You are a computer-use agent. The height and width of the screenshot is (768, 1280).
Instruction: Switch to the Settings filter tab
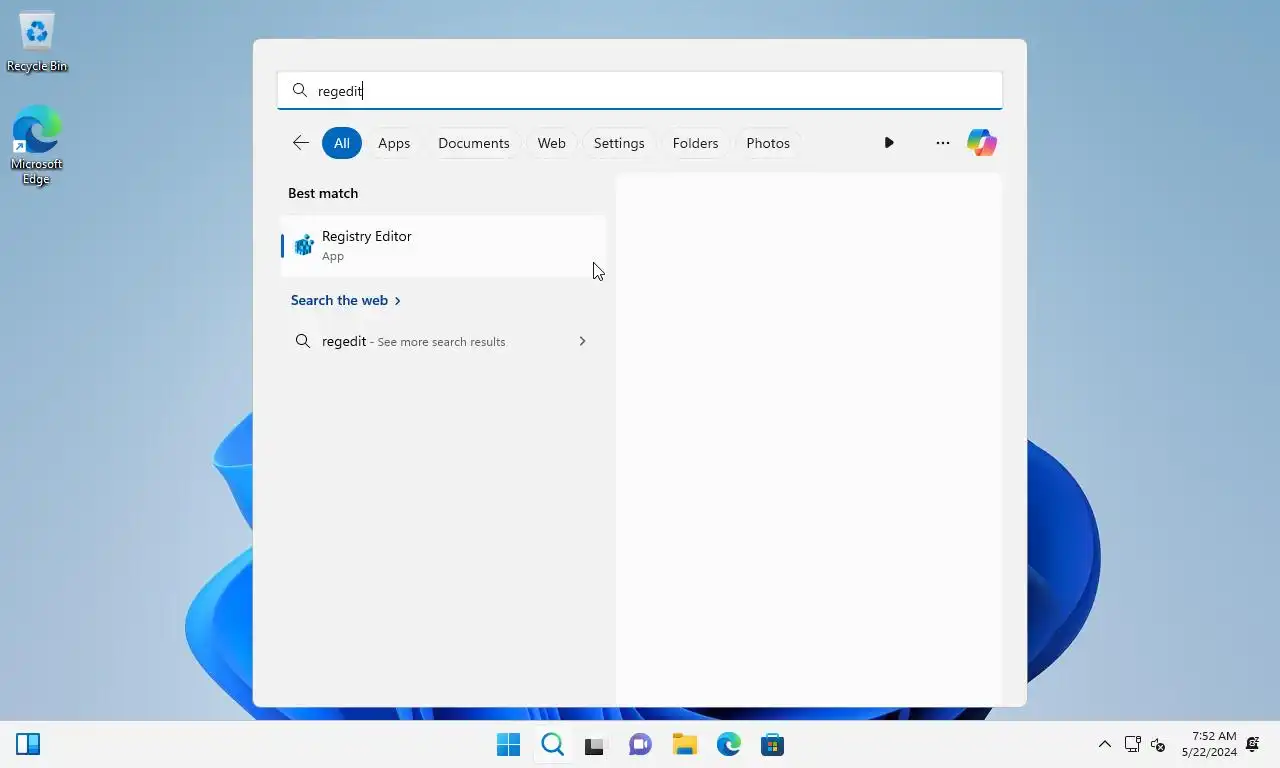coord(619,143)
